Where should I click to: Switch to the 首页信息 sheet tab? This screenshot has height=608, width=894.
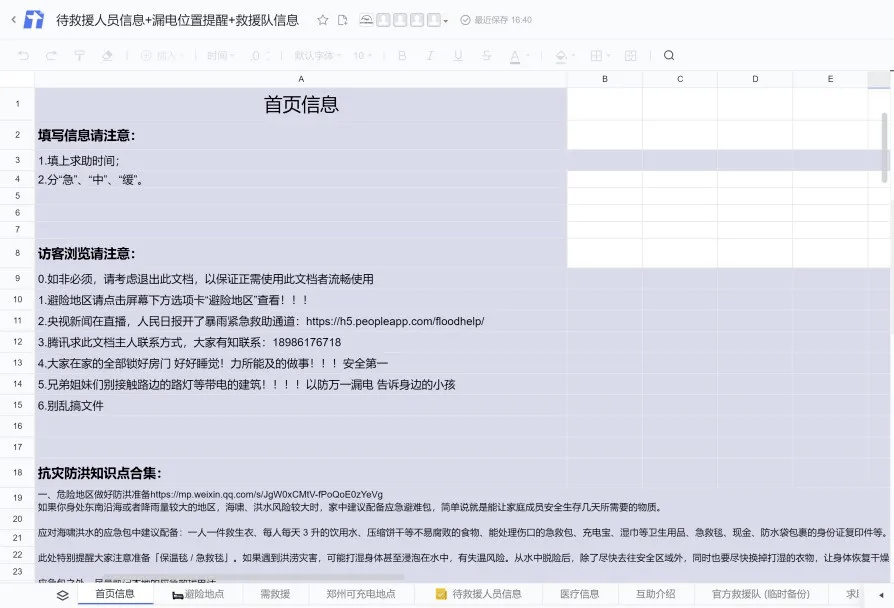[x=115, y=594]
